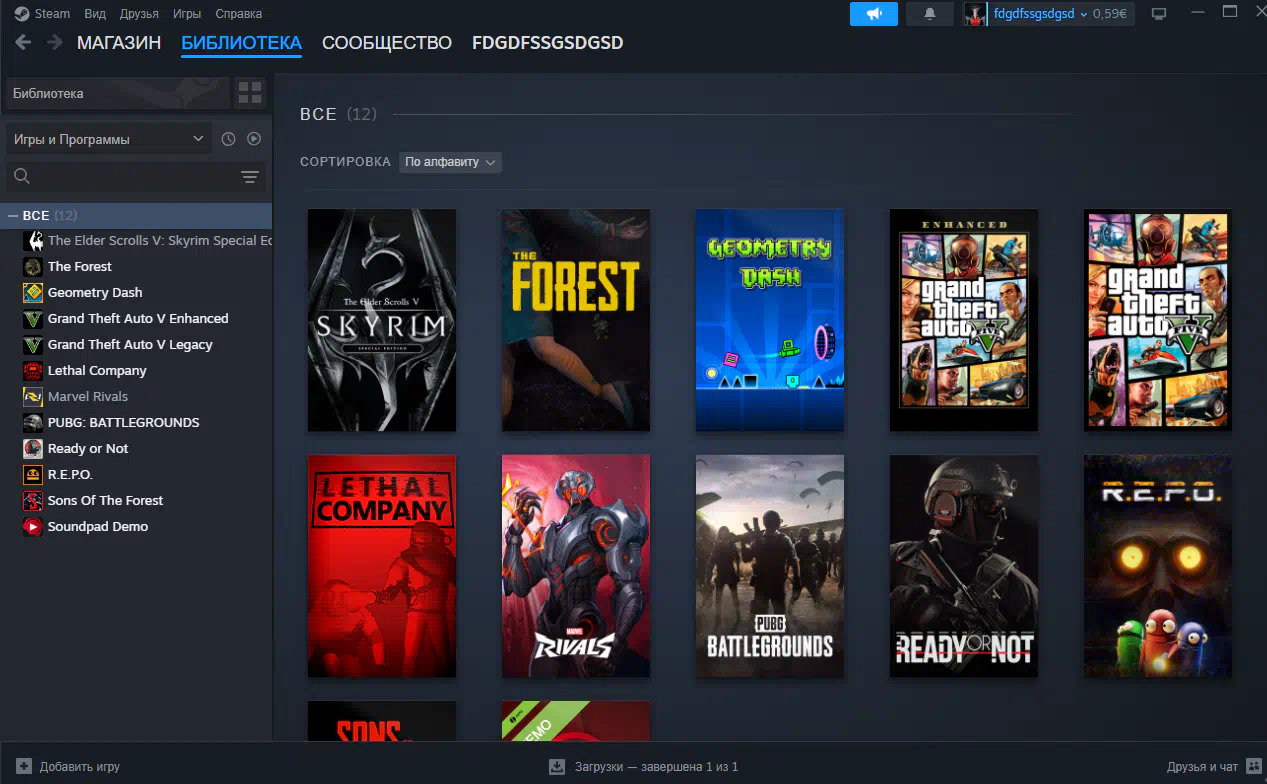Switch to the СООБЩЕСТВО tab
The height and width of the screenshot is (784, 1267).
pos(387,43)
